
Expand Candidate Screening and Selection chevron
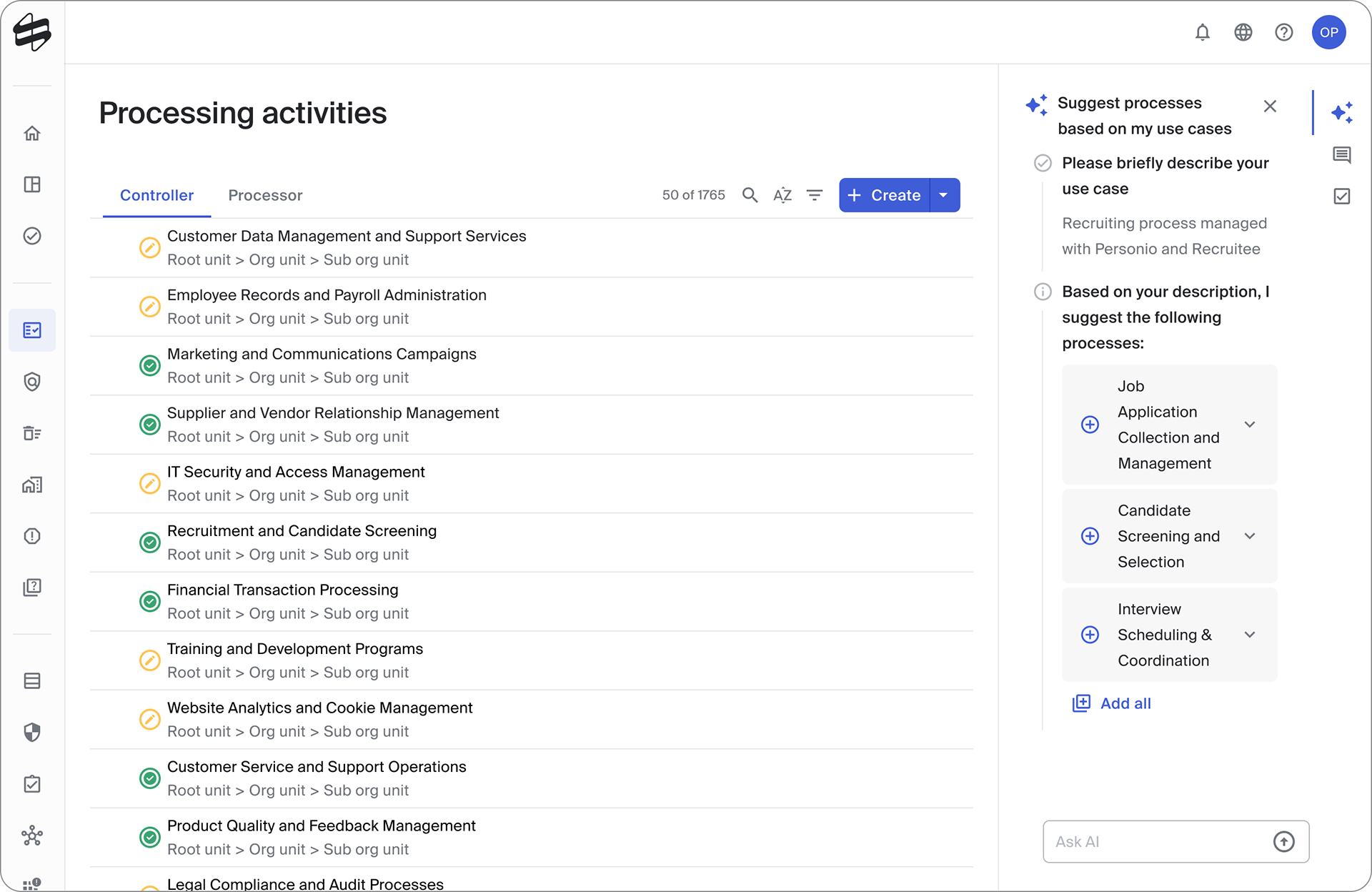(1250, 536)
